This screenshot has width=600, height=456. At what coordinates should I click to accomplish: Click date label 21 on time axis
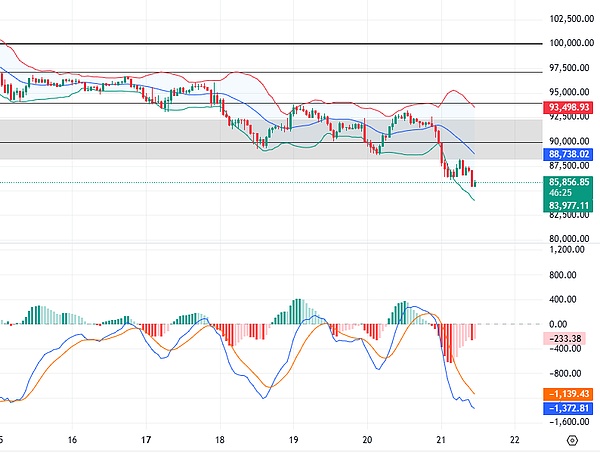coord(441,440)
